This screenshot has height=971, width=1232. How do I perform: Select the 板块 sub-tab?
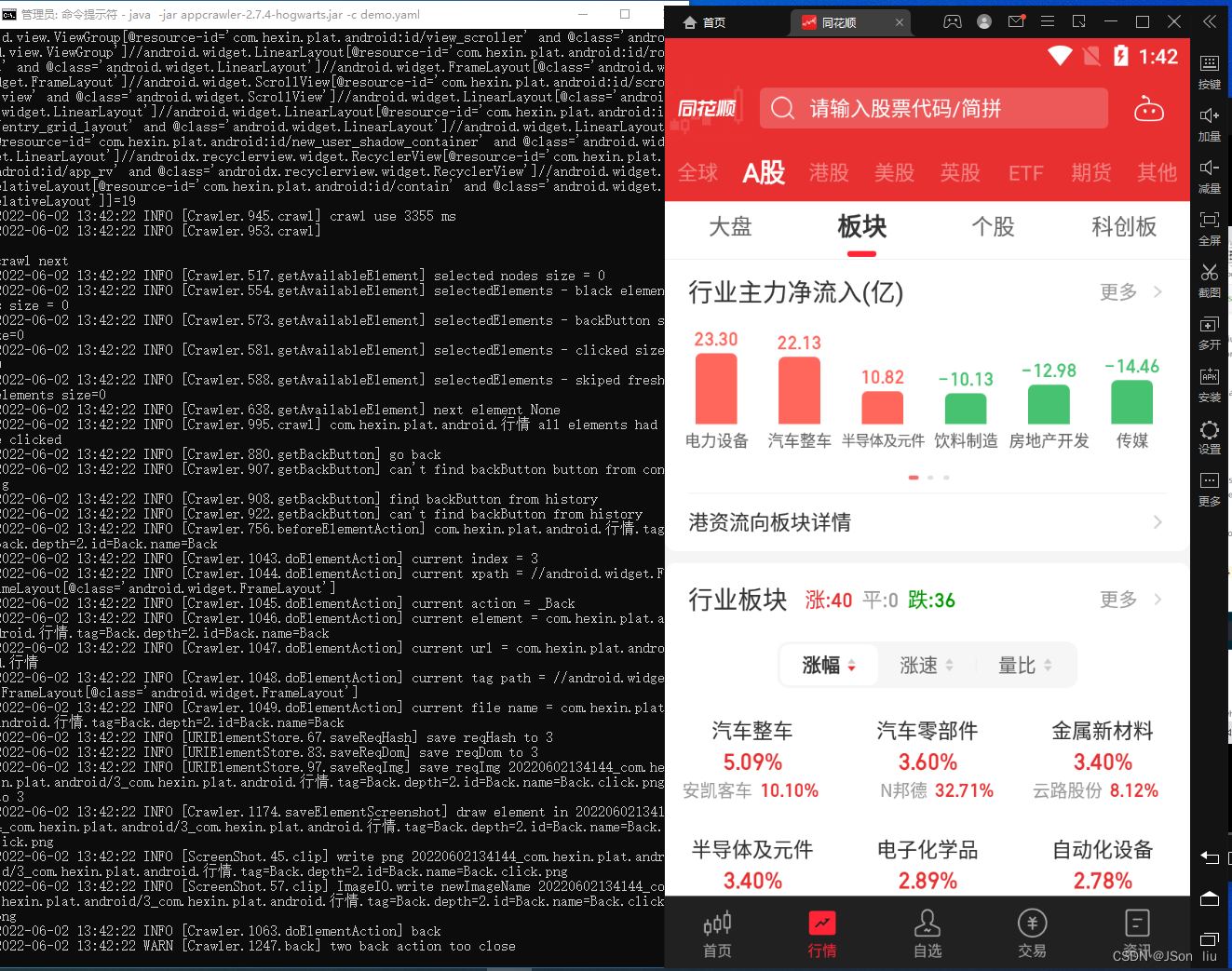pos(861,227)
